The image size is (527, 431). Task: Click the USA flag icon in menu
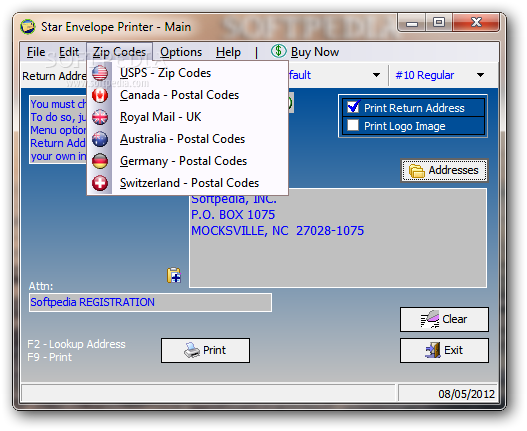coord(100,73)
